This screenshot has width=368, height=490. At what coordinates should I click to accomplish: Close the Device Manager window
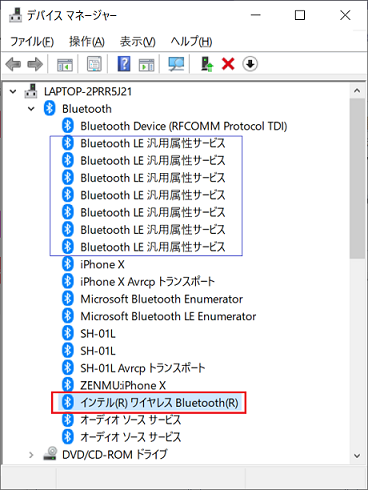tap(345, 15)
